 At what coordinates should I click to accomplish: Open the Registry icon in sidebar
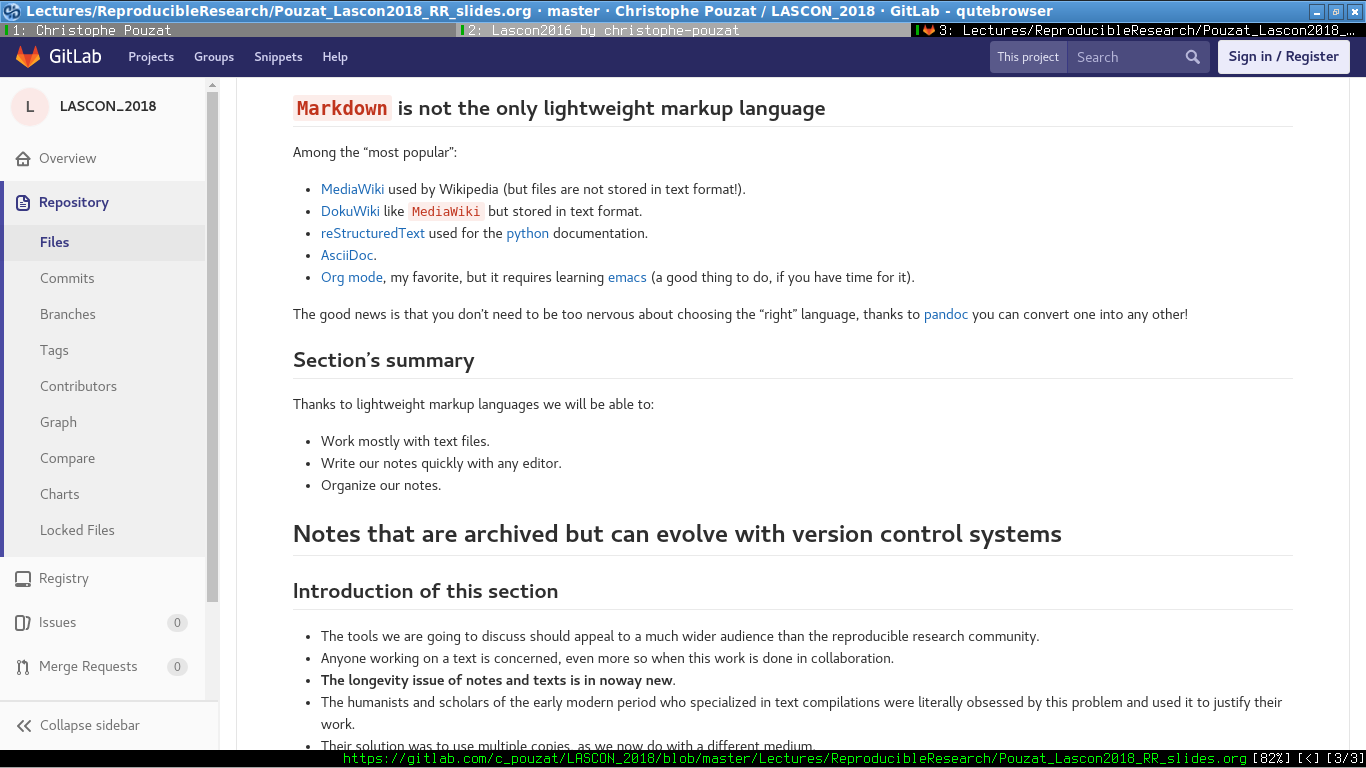tap(23, 579)
